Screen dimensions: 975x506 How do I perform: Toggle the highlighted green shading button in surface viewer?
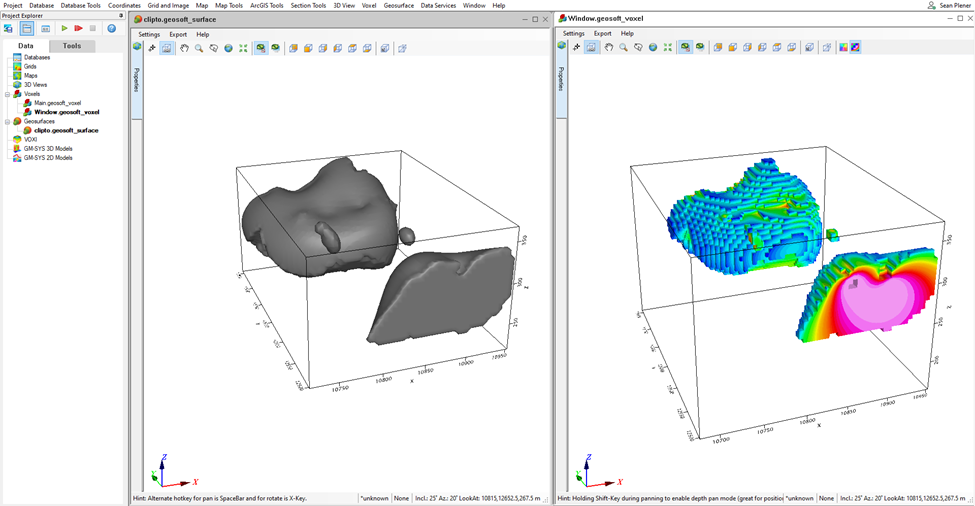coord(261,48)
